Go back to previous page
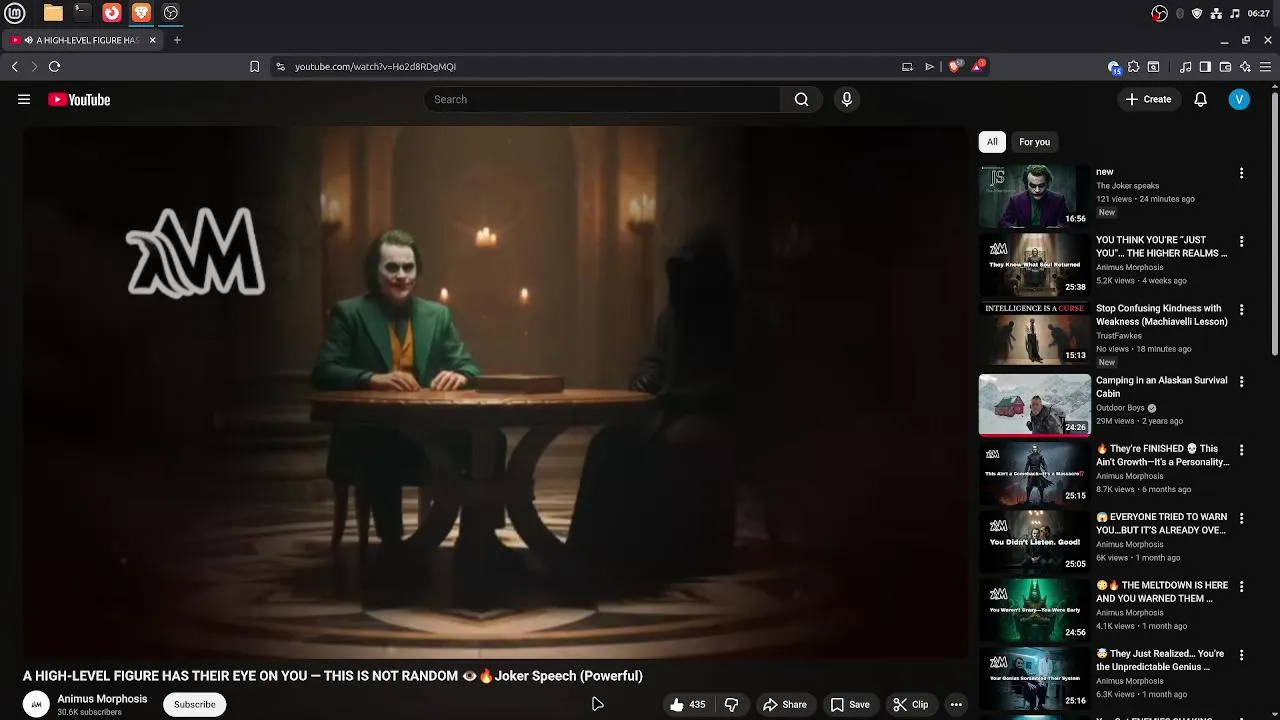 click(14, 67)
